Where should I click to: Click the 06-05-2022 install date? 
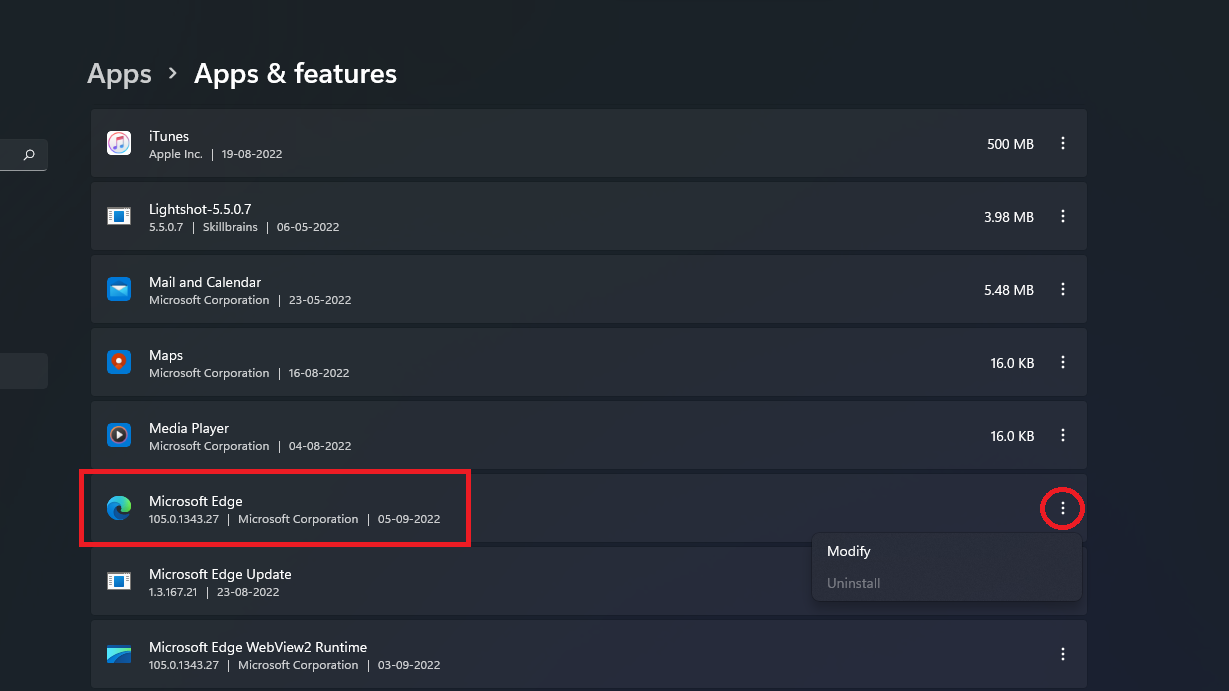pyautogui.click(x=308, y=227)
